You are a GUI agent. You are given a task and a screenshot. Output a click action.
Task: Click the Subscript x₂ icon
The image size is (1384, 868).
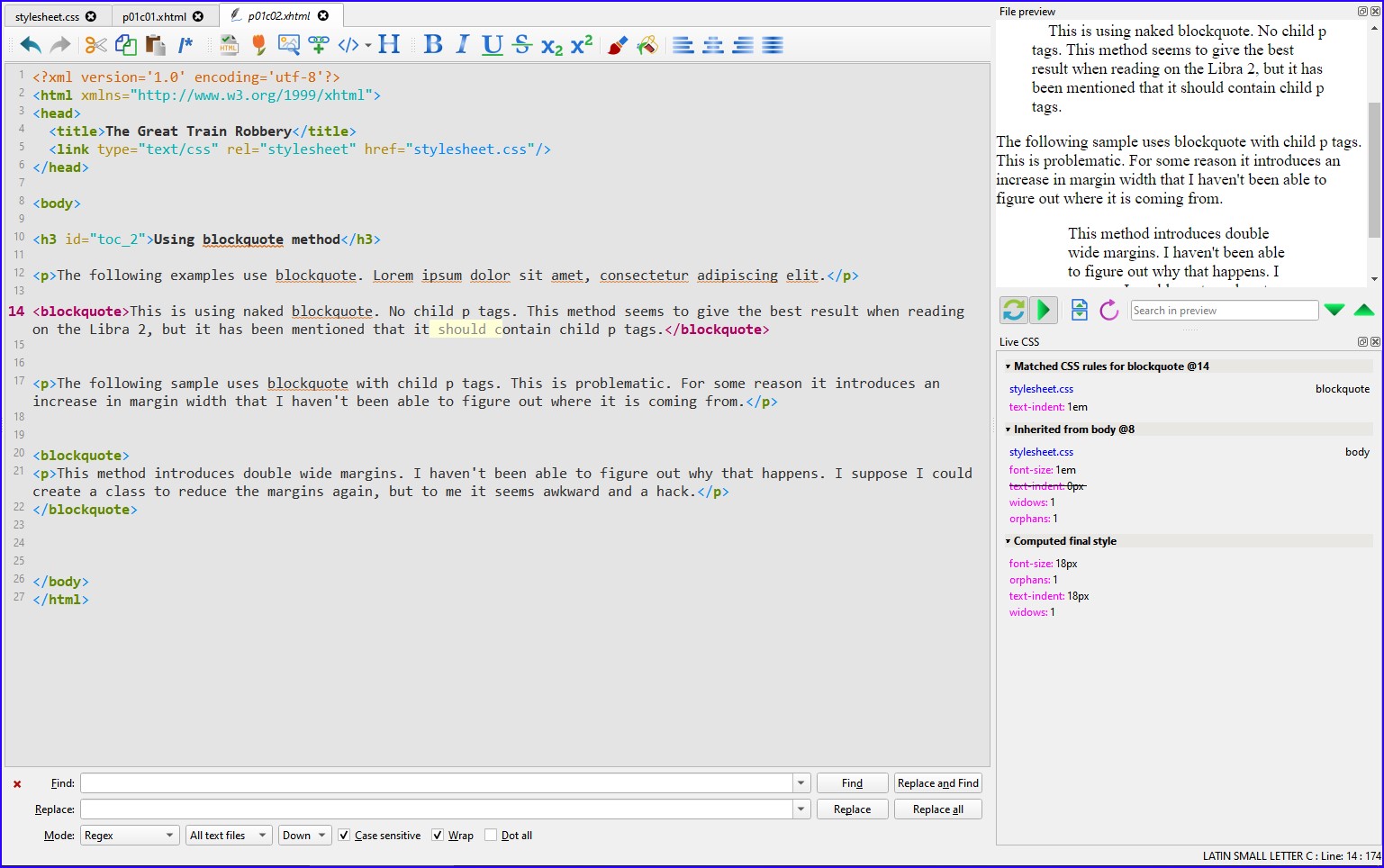552,47
